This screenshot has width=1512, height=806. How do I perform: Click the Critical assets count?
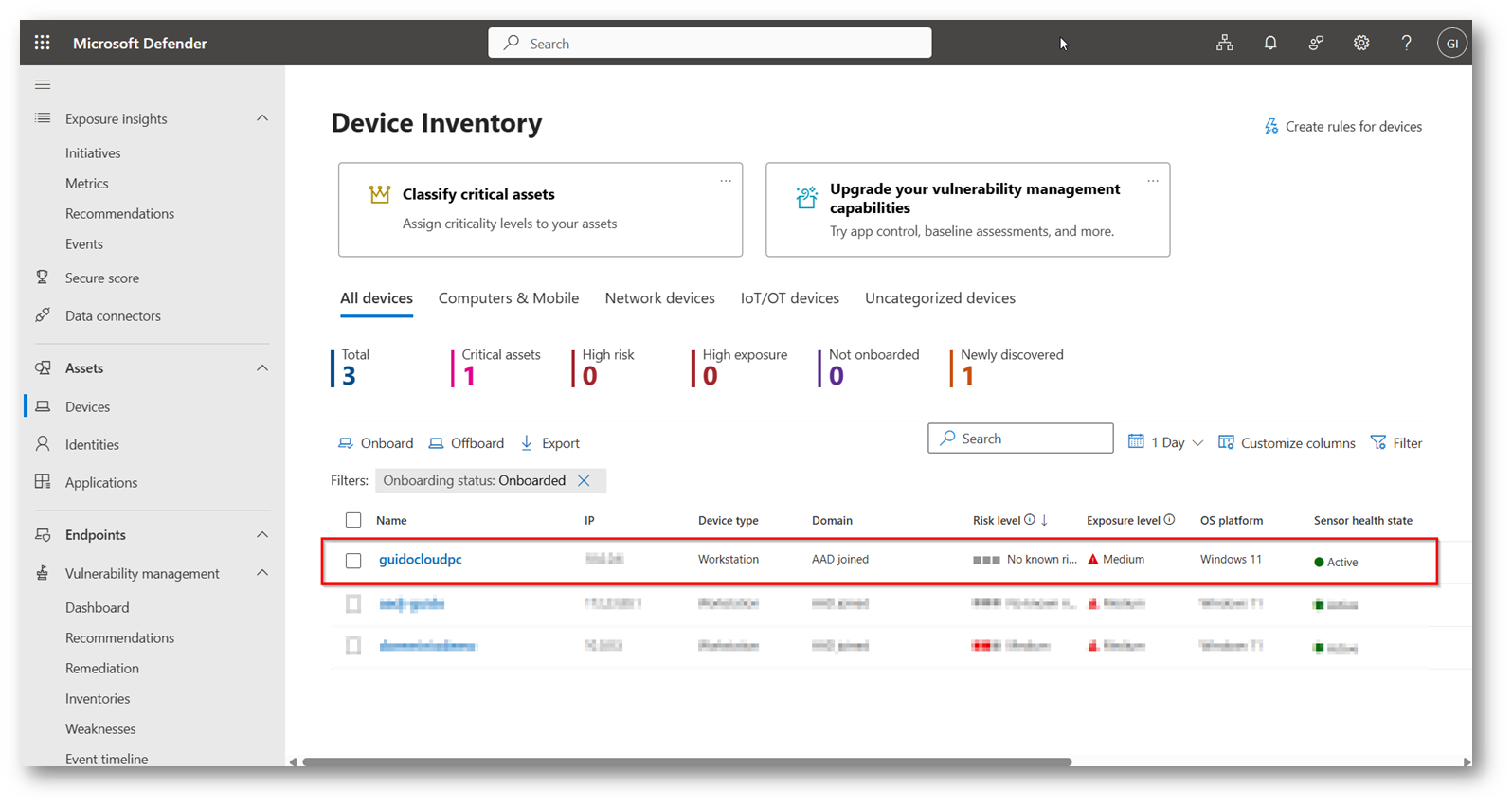pos(469,376)
